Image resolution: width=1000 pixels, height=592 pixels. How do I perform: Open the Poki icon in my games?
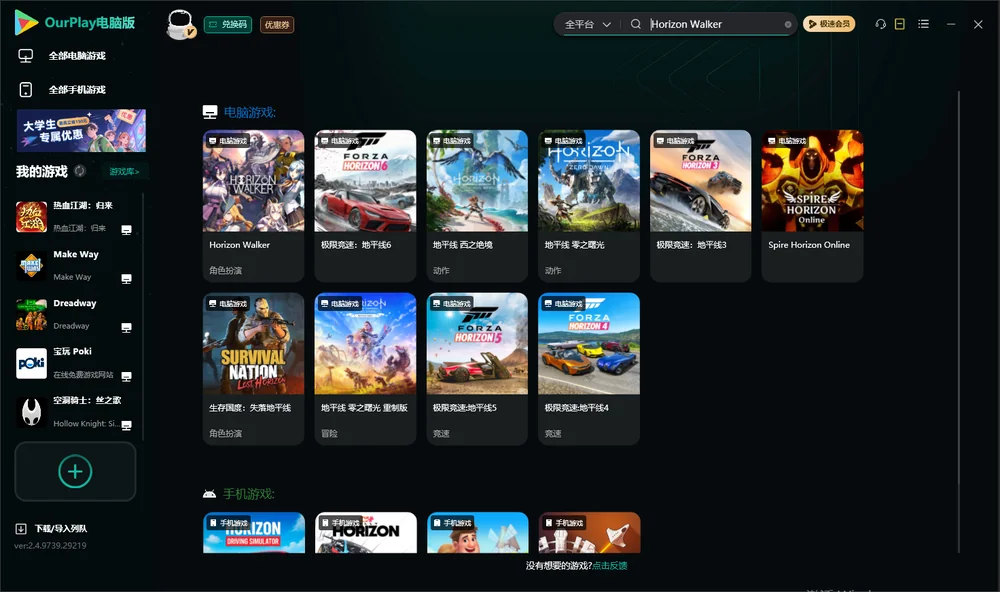point(31,364)
